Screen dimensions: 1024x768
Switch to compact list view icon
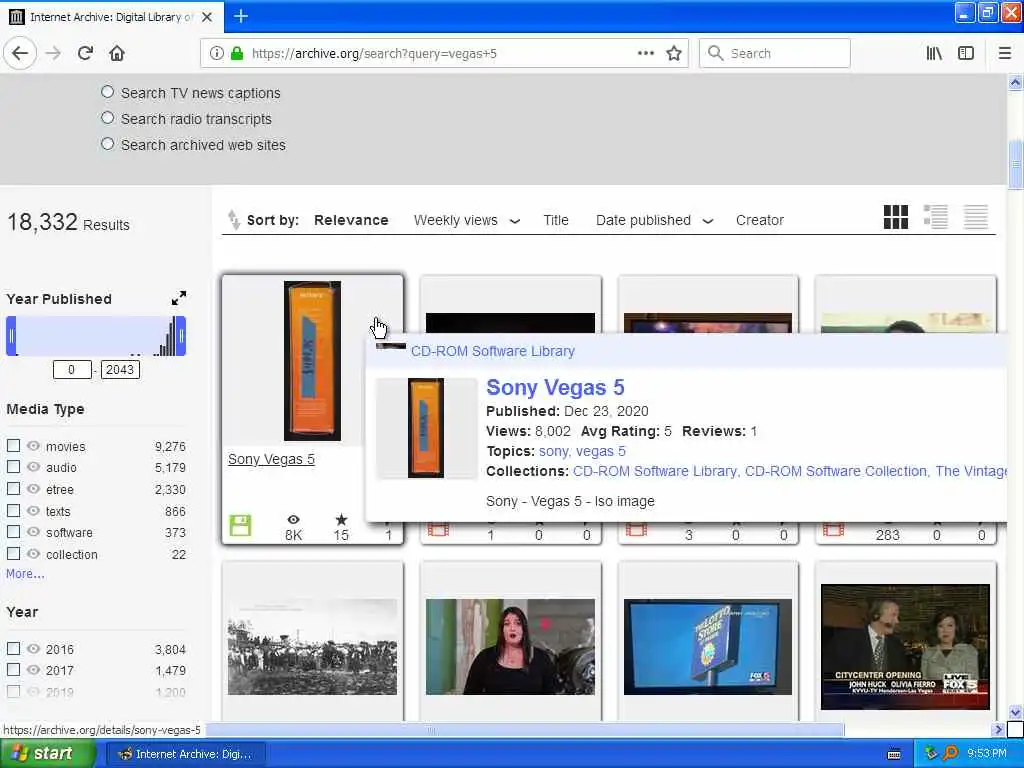pos(976,217)
